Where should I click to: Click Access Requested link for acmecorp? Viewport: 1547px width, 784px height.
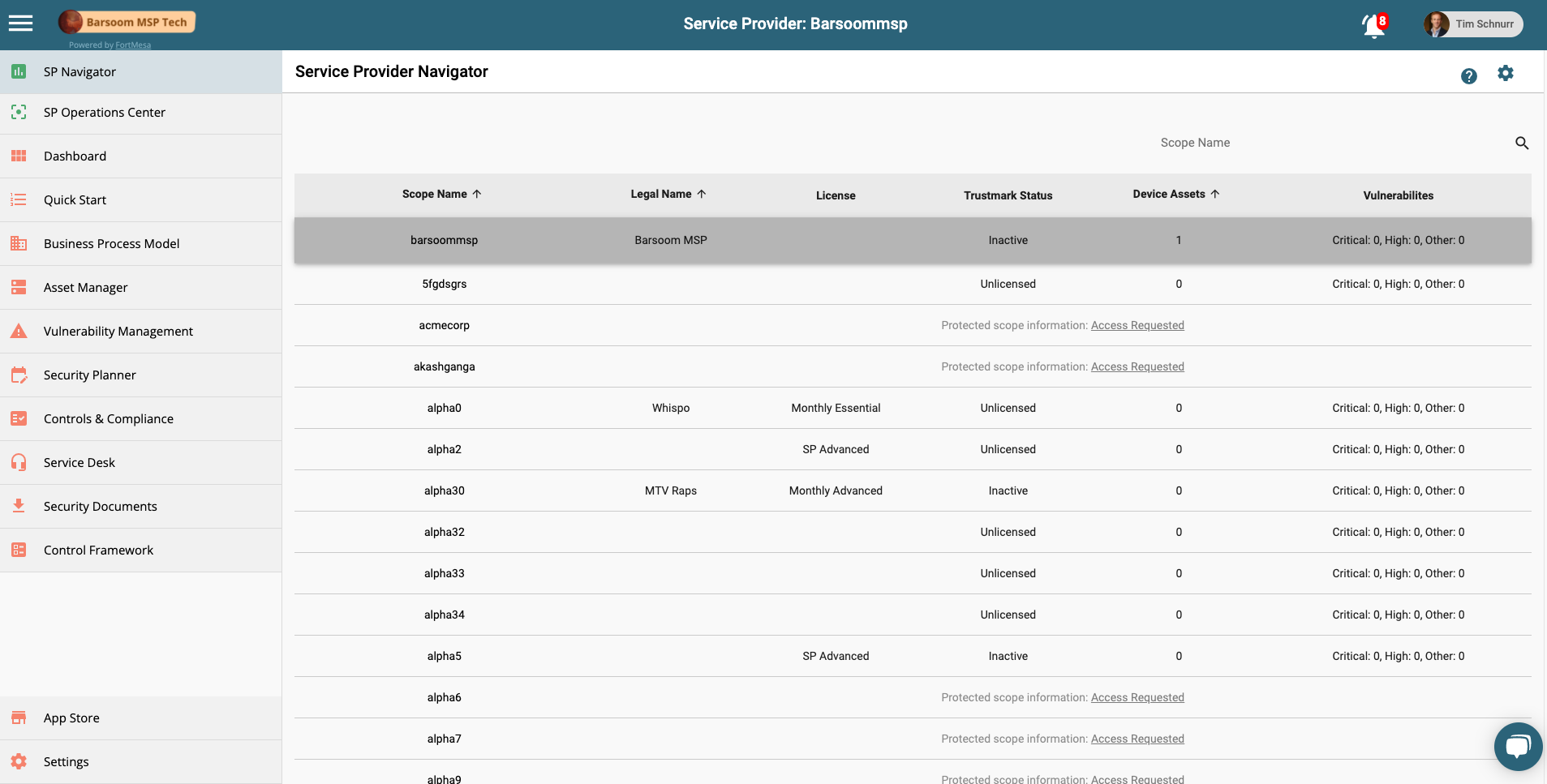click(x=1137, y=326)
